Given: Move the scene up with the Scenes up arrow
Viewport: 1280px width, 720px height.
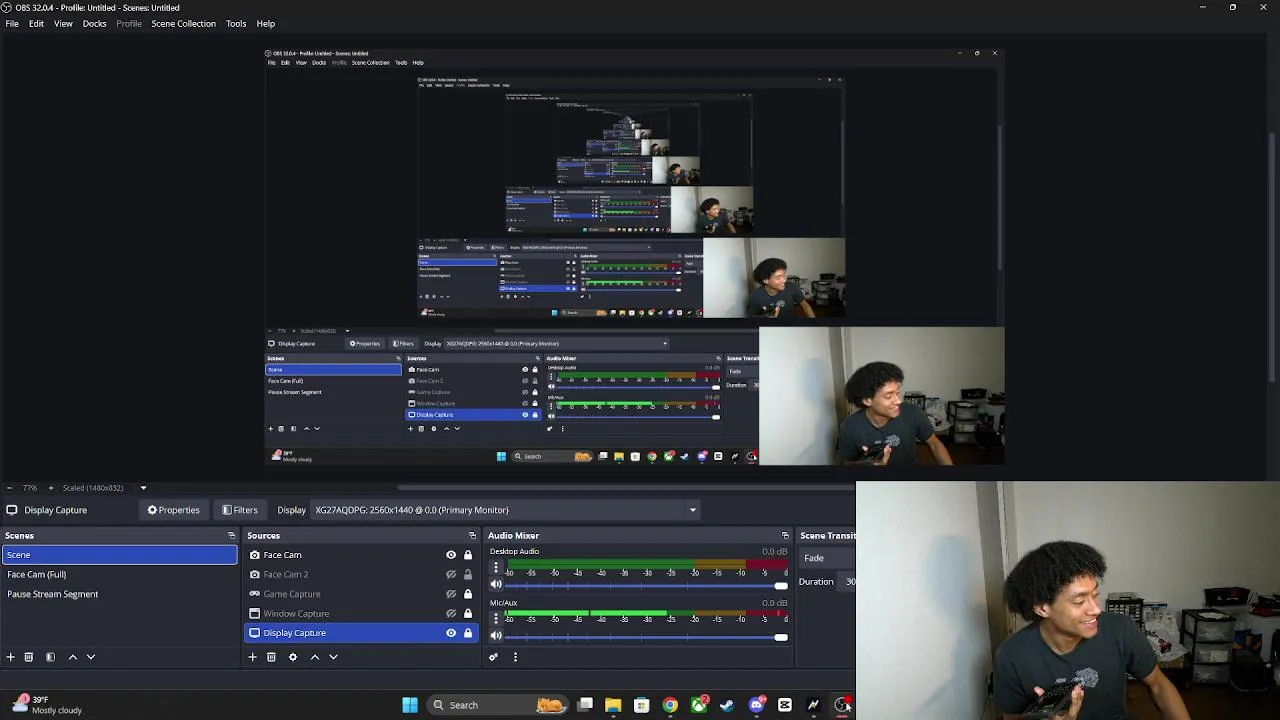Looking at the screenshot, I should 72,657.
